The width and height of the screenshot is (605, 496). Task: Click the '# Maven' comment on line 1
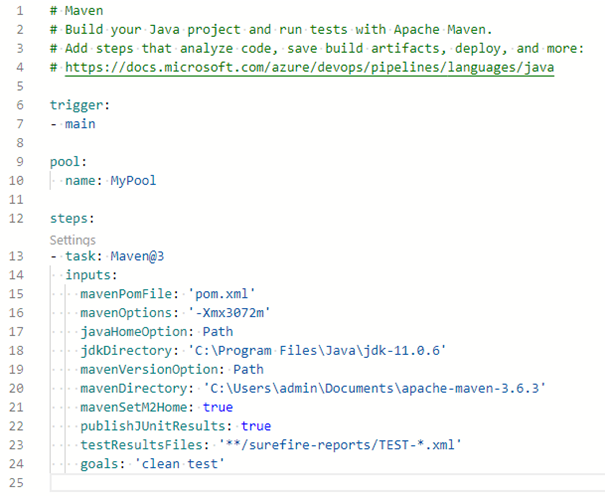coord(76,11)
